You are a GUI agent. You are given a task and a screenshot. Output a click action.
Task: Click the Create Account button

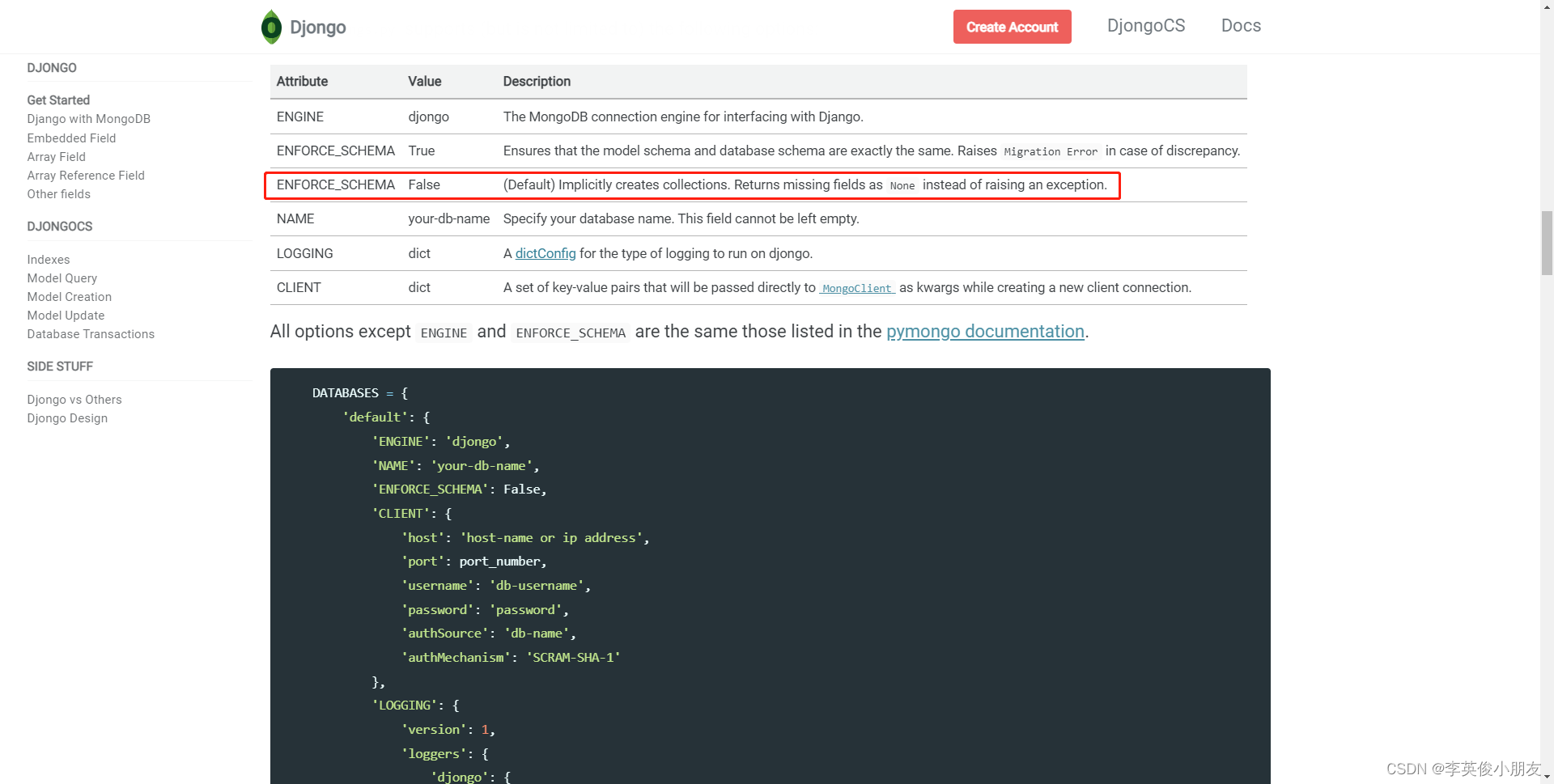pyautogui.click(x=1012, y=27)
